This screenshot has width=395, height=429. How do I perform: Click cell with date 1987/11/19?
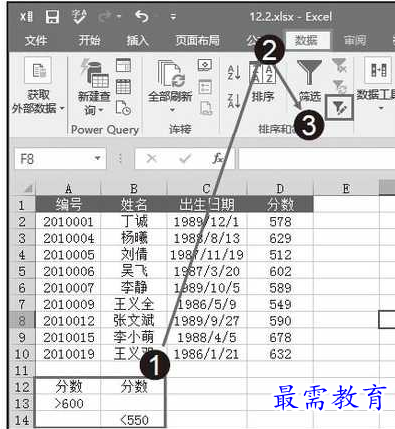207,255
